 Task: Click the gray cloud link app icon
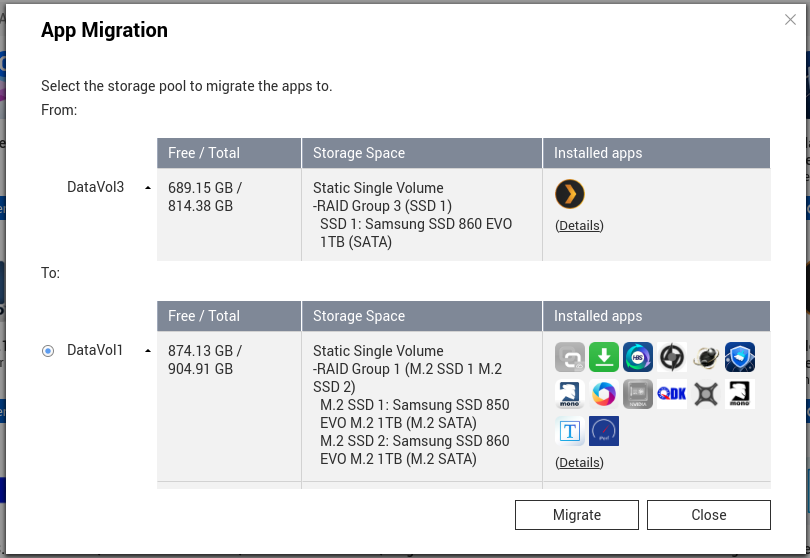(570, 357)
